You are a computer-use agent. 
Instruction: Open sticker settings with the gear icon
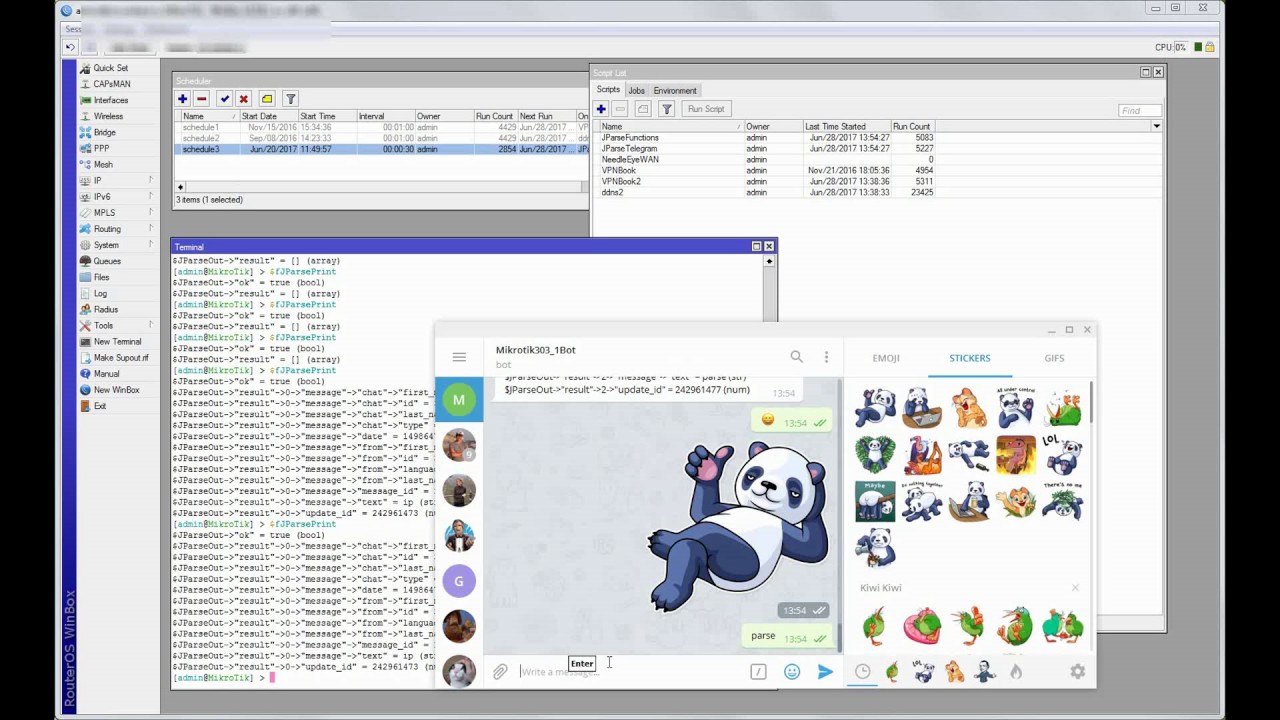coord(1077,672)
